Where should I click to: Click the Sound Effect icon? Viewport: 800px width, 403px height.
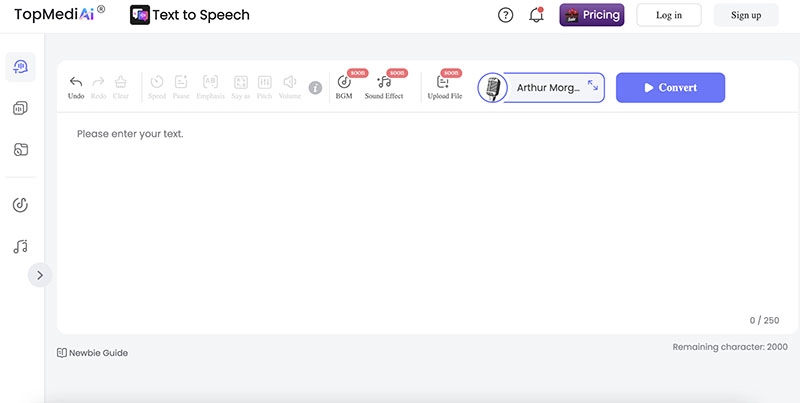pos(383,83)
